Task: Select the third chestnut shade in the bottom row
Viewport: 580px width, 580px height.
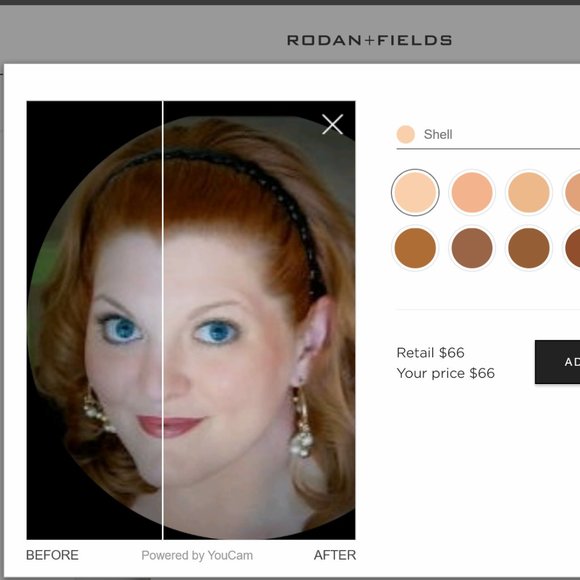Action: (x=529, y=248)
